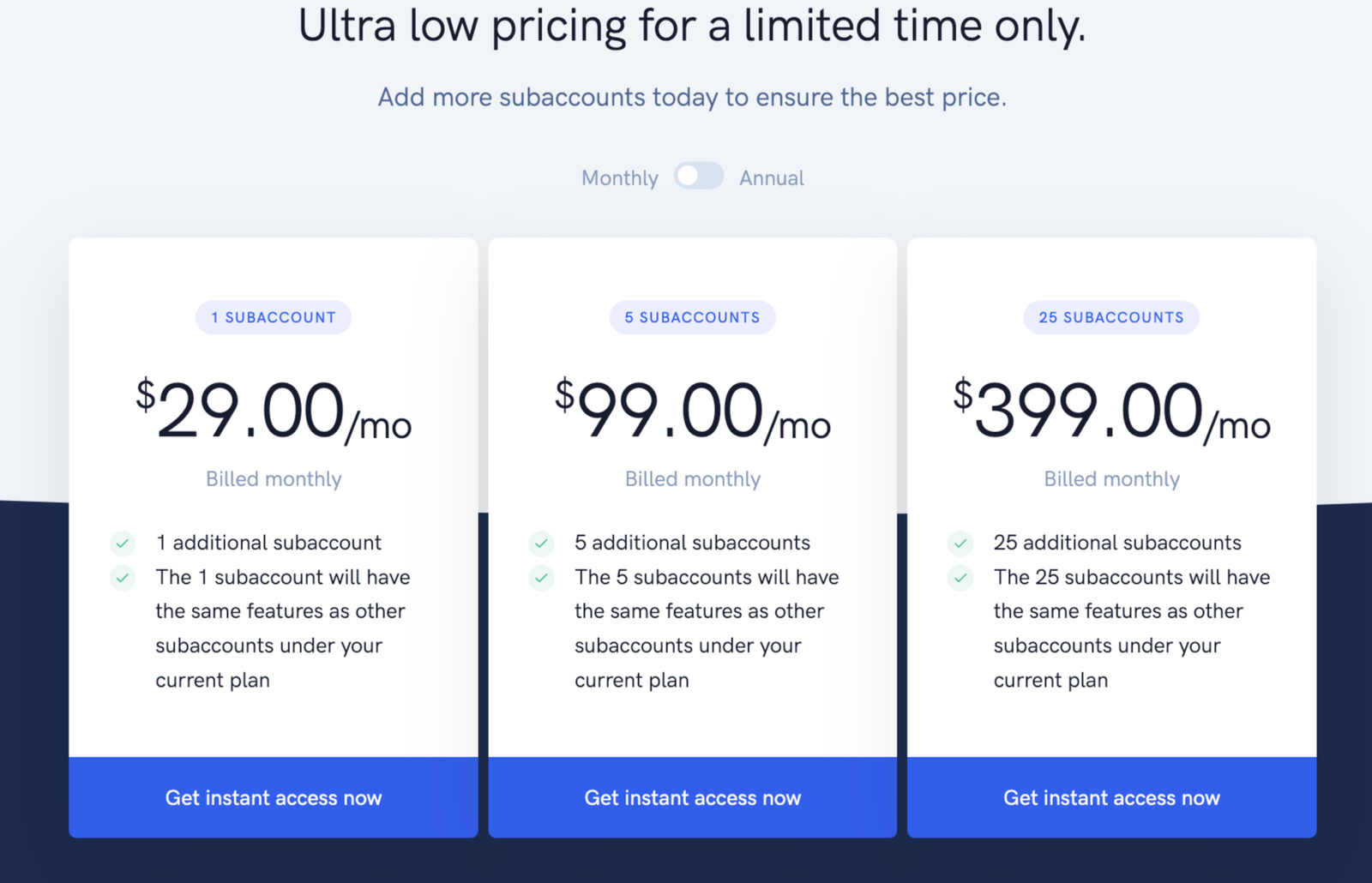Select the Annual billing label

click(772, 178)
